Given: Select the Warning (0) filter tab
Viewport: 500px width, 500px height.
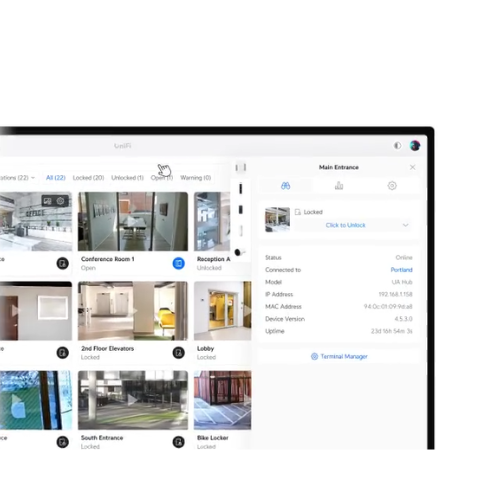Looking at the screenshot, I should tap(196, 178).
